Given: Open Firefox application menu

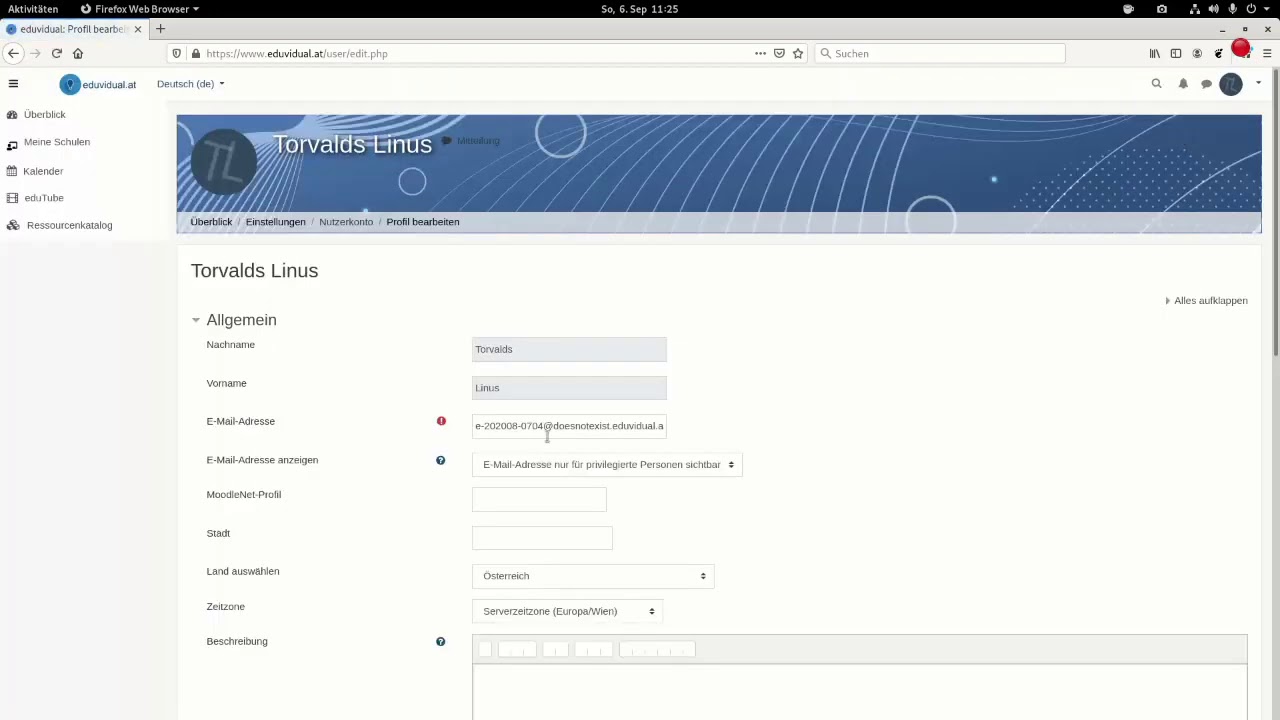Looking at the screenshot, I should (x=1267, y=53).
